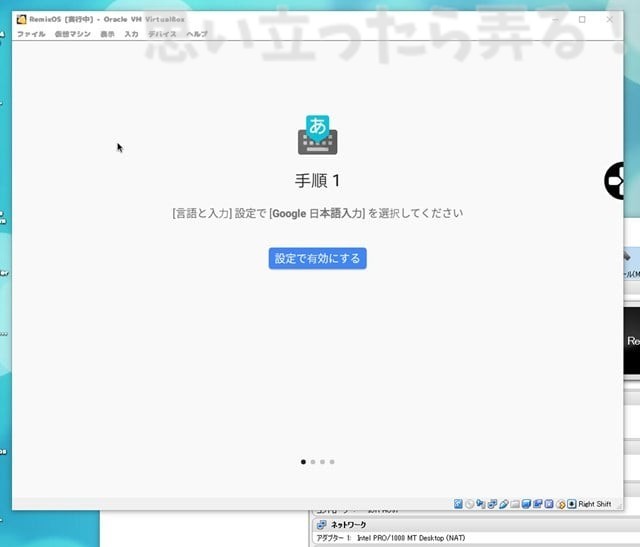Click the VM processor features status icon

click(x=549, y=504)
